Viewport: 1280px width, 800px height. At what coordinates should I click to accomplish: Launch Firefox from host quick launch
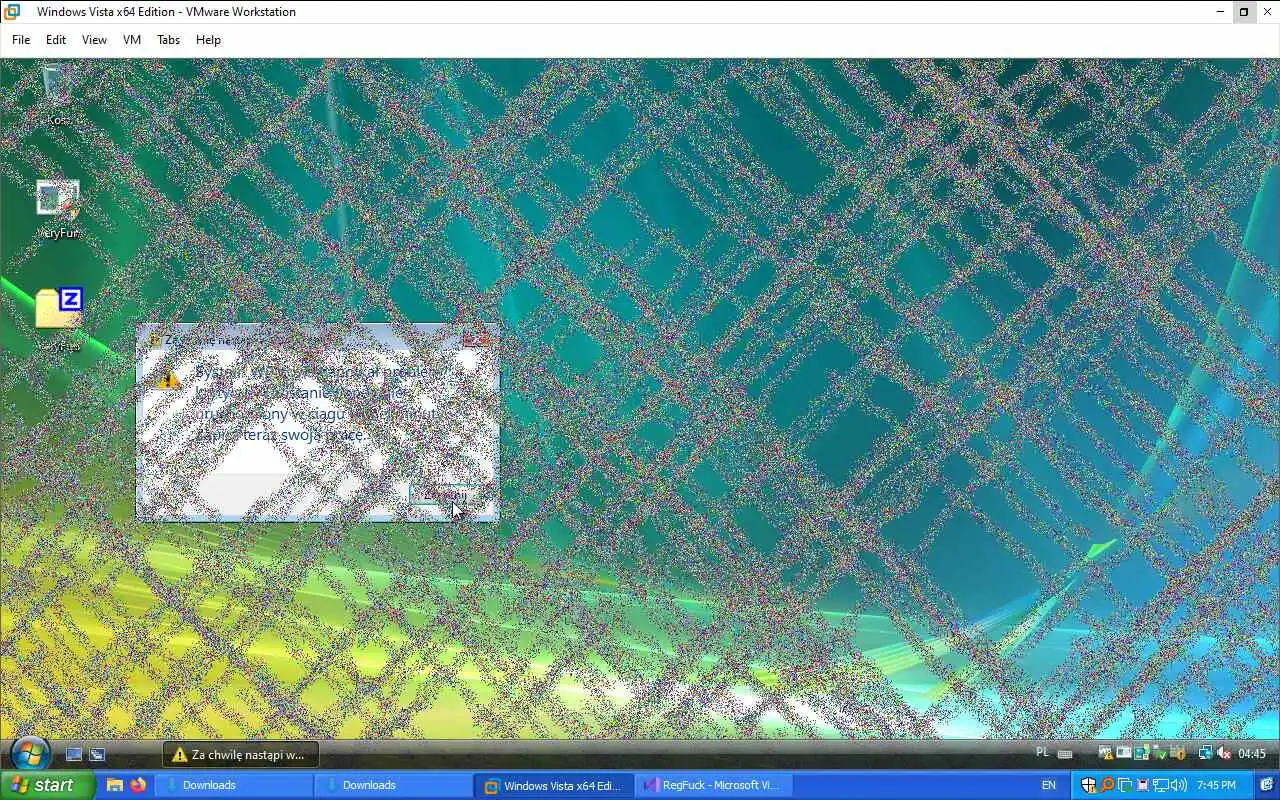coord(138,785)
